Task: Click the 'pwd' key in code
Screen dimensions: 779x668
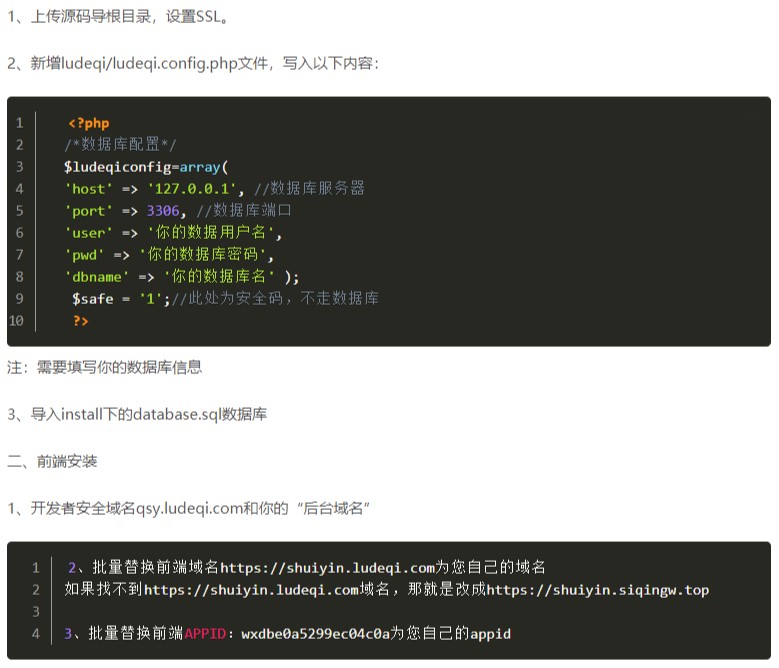Action: click(84, 255)
